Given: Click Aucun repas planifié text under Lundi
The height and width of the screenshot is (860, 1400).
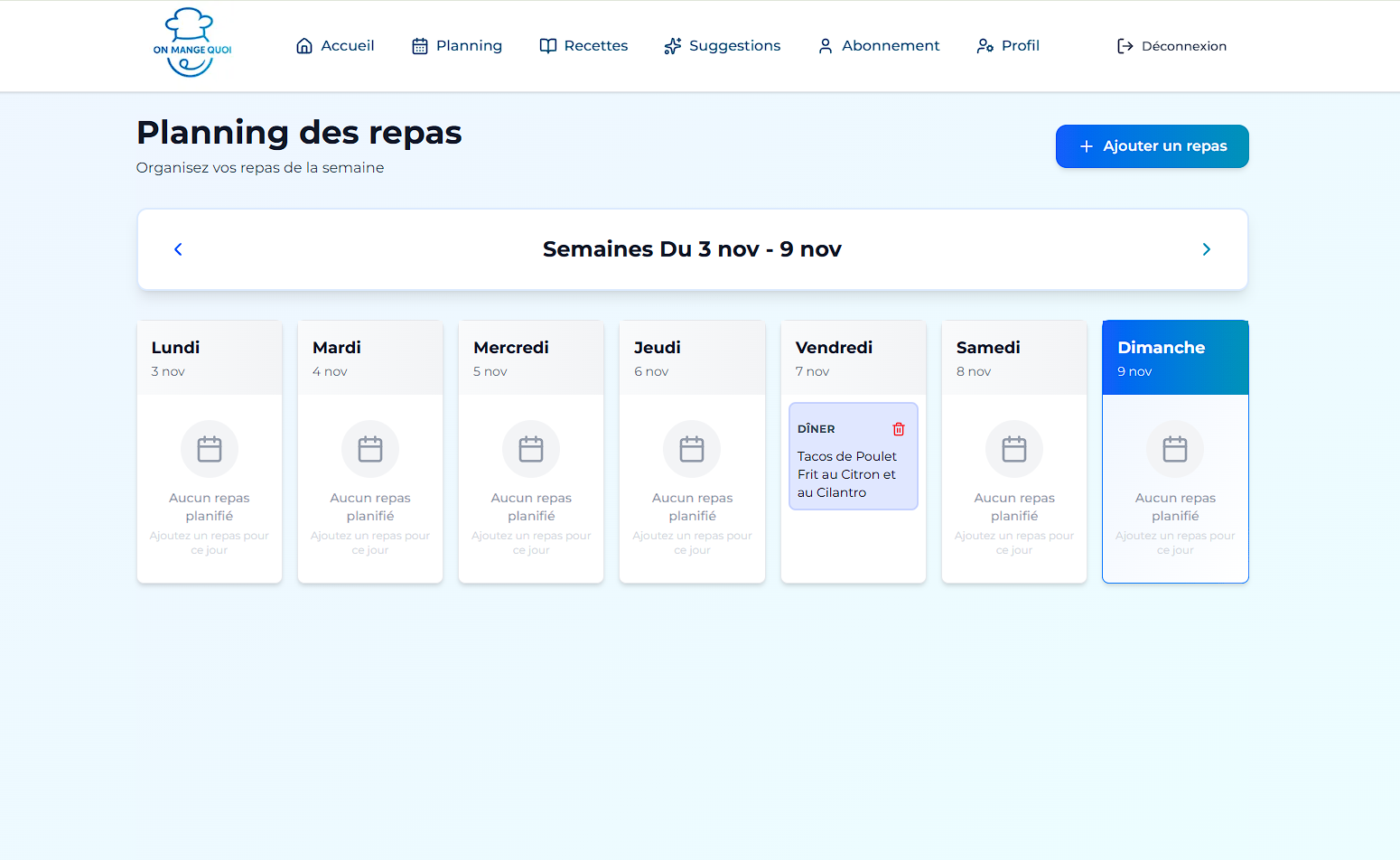Looking at the screenshot, I should tap(210, 507).
